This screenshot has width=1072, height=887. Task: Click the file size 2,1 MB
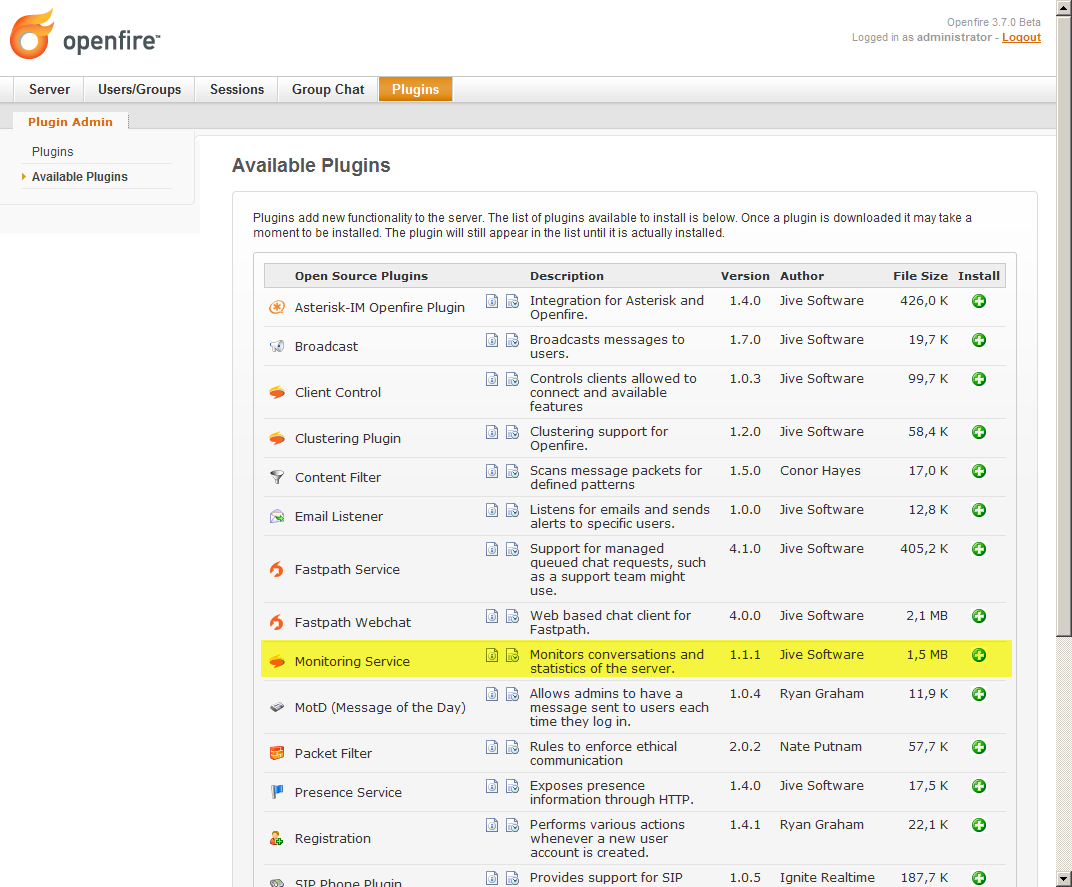tap(927, 615)
